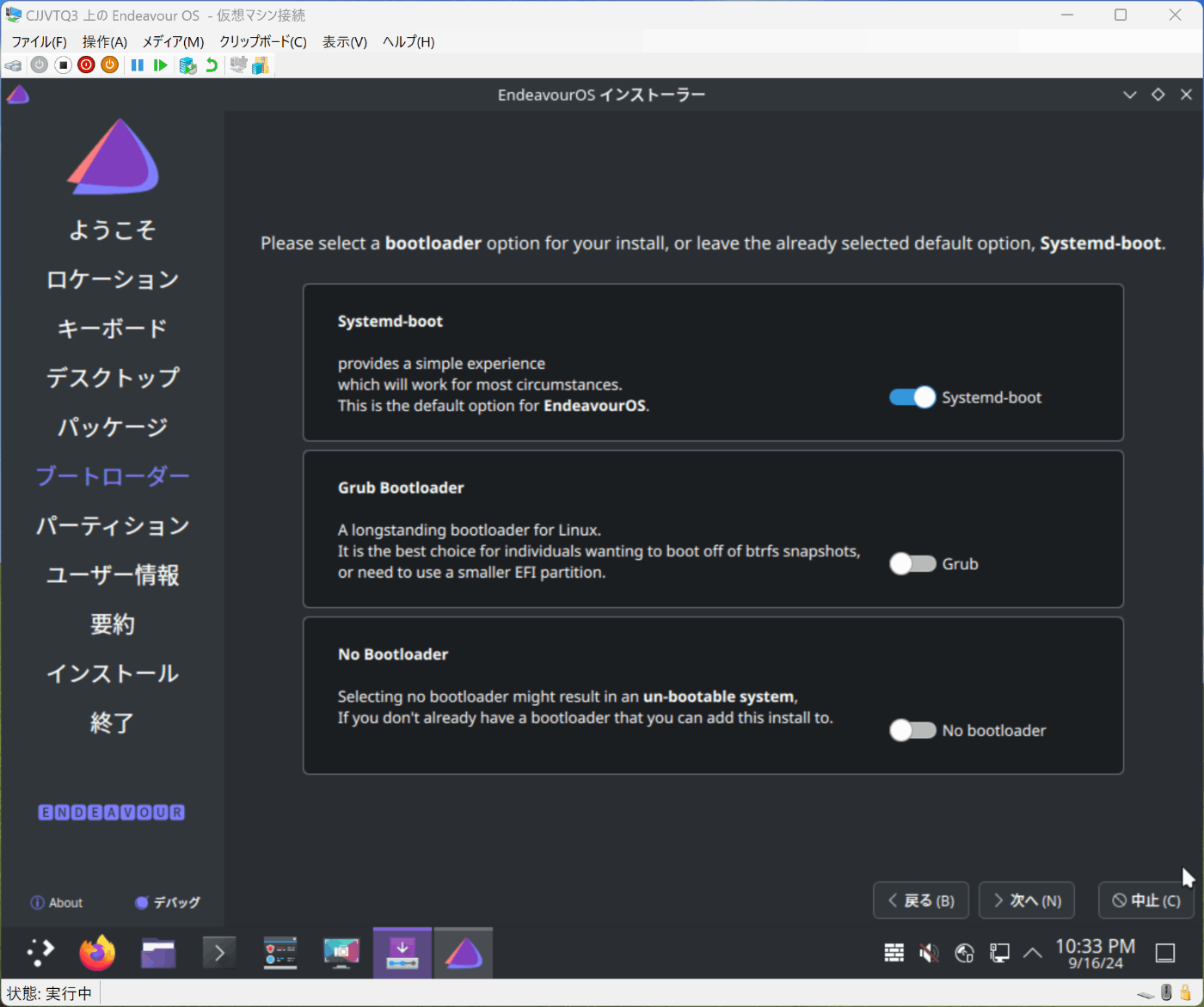Click the 状態: 実行中 status bar text
The width and height of the screenshot is (1204, 1007).
(49, 994)
